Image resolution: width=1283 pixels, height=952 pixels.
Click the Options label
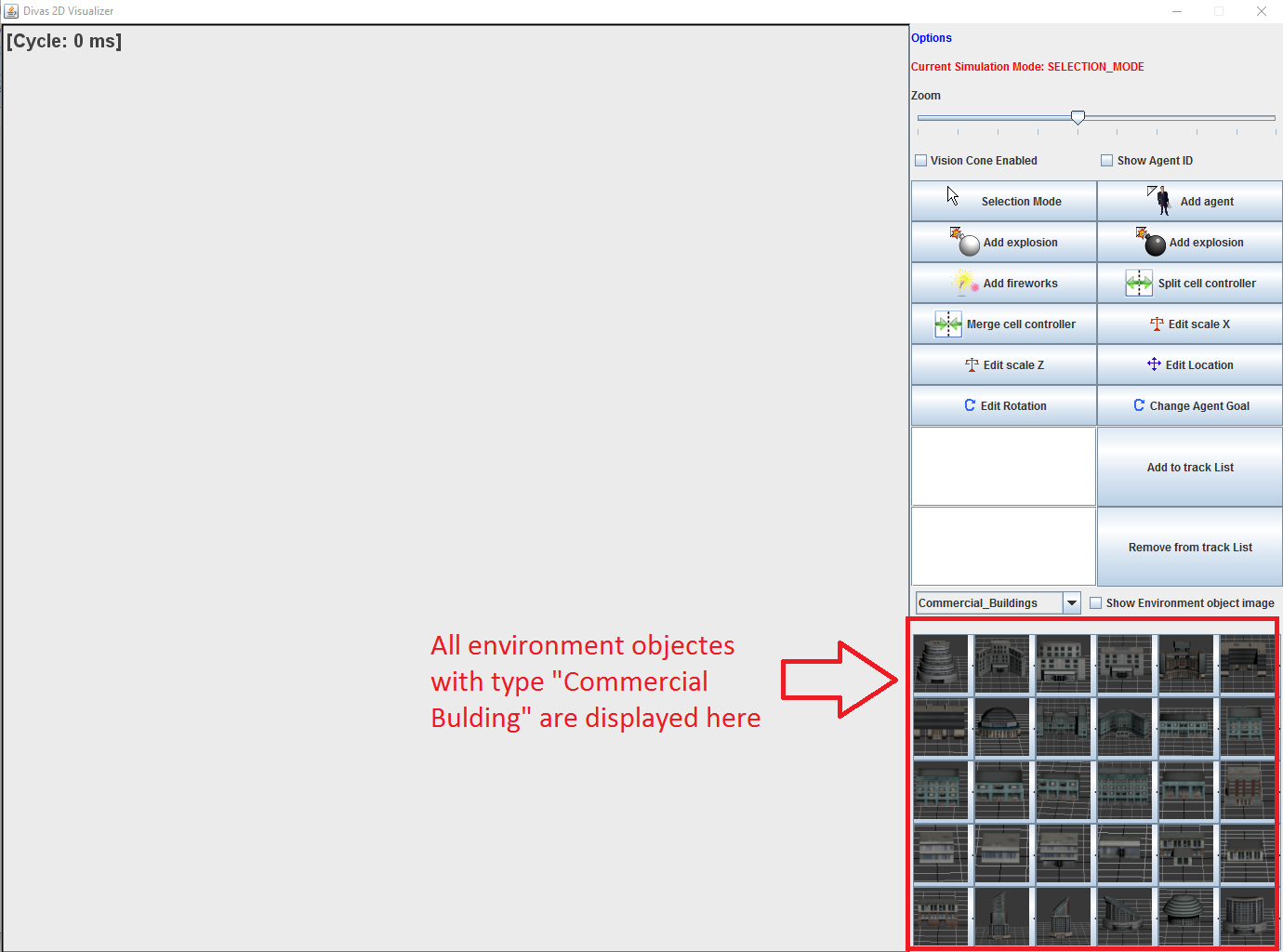click(932, 38)
